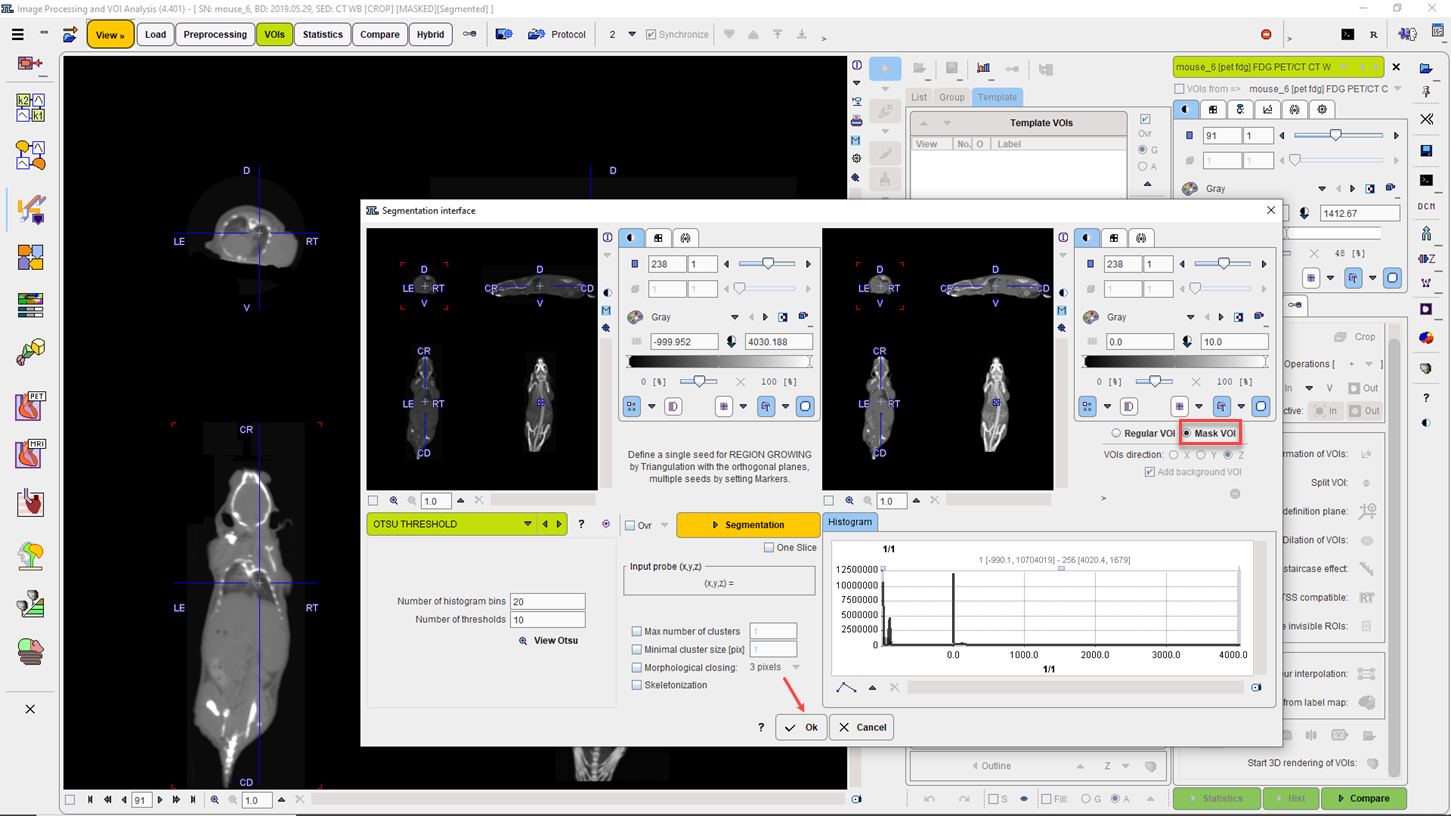
Task: Open the OTSU THRESHOLD method dropdown
Action: click(527, 524)
